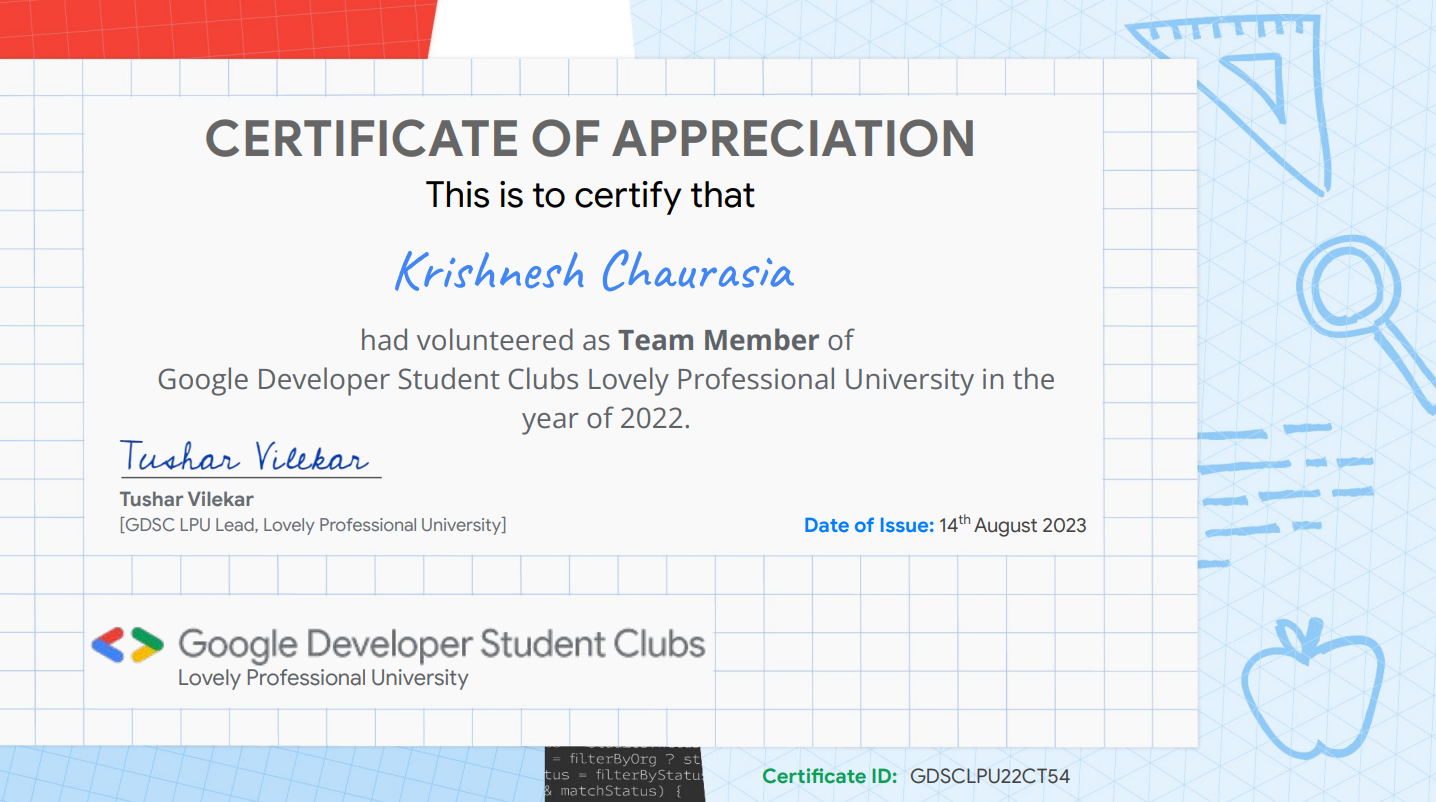Click 'Lovely Professional University' under the logo

click(323, 678)
